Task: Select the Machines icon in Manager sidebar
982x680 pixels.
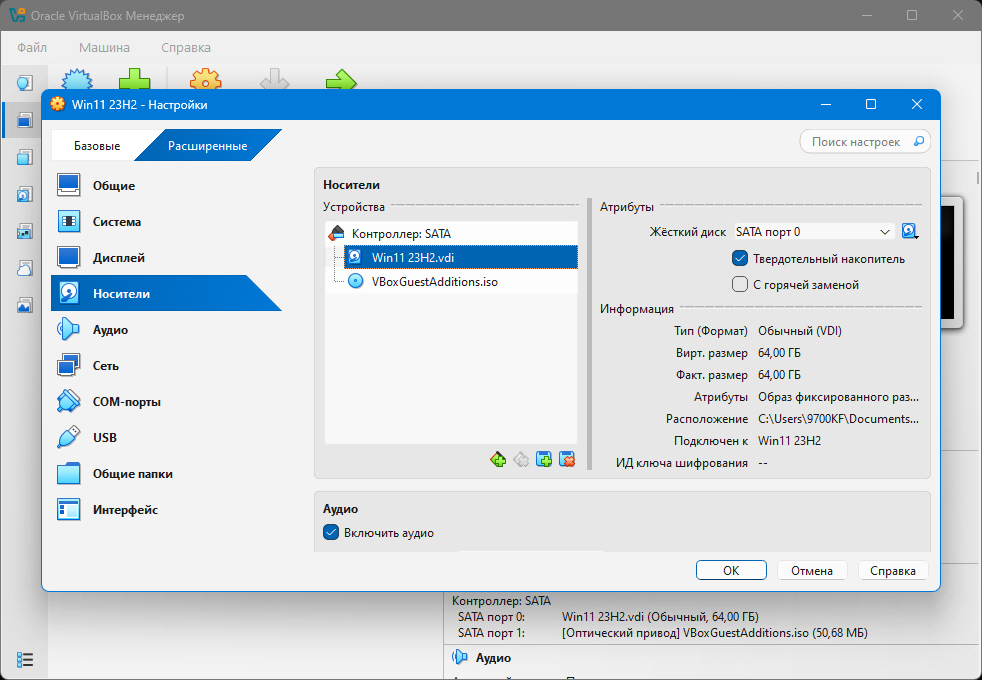Action: click(x=24, y=120)
